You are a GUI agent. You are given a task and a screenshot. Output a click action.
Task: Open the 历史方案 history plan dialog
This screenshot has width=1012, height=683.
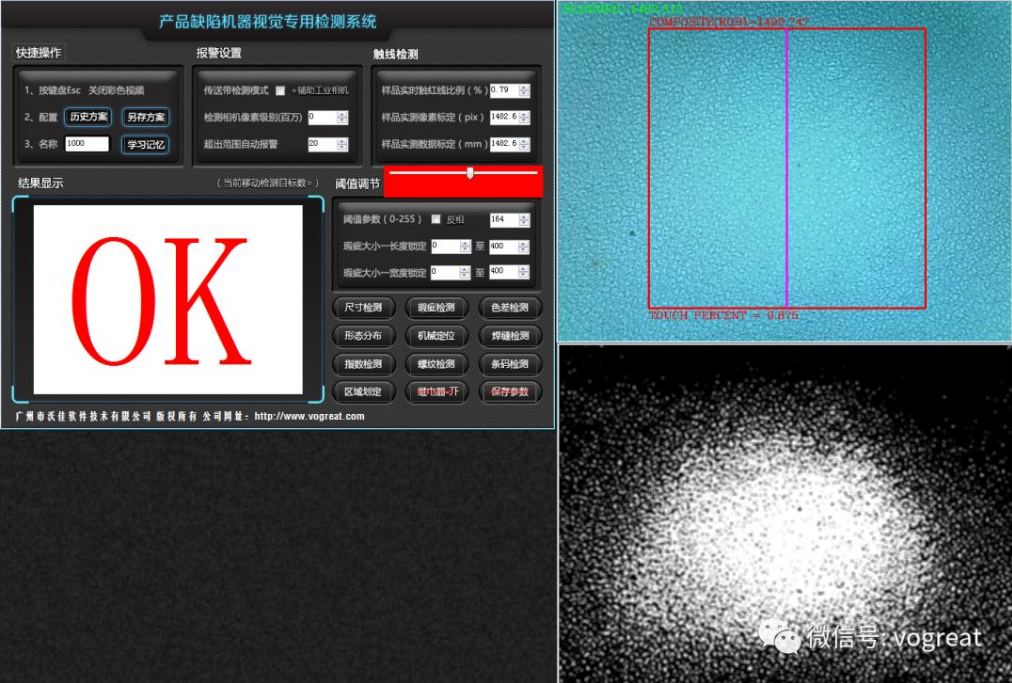[x=89, y=117]
